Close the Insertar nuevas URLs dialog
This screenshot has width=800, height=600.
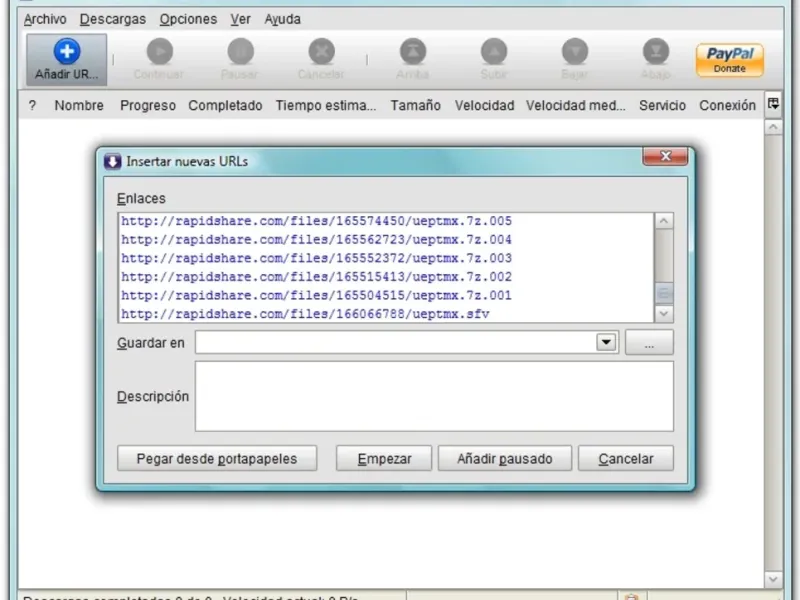(665, 156)
